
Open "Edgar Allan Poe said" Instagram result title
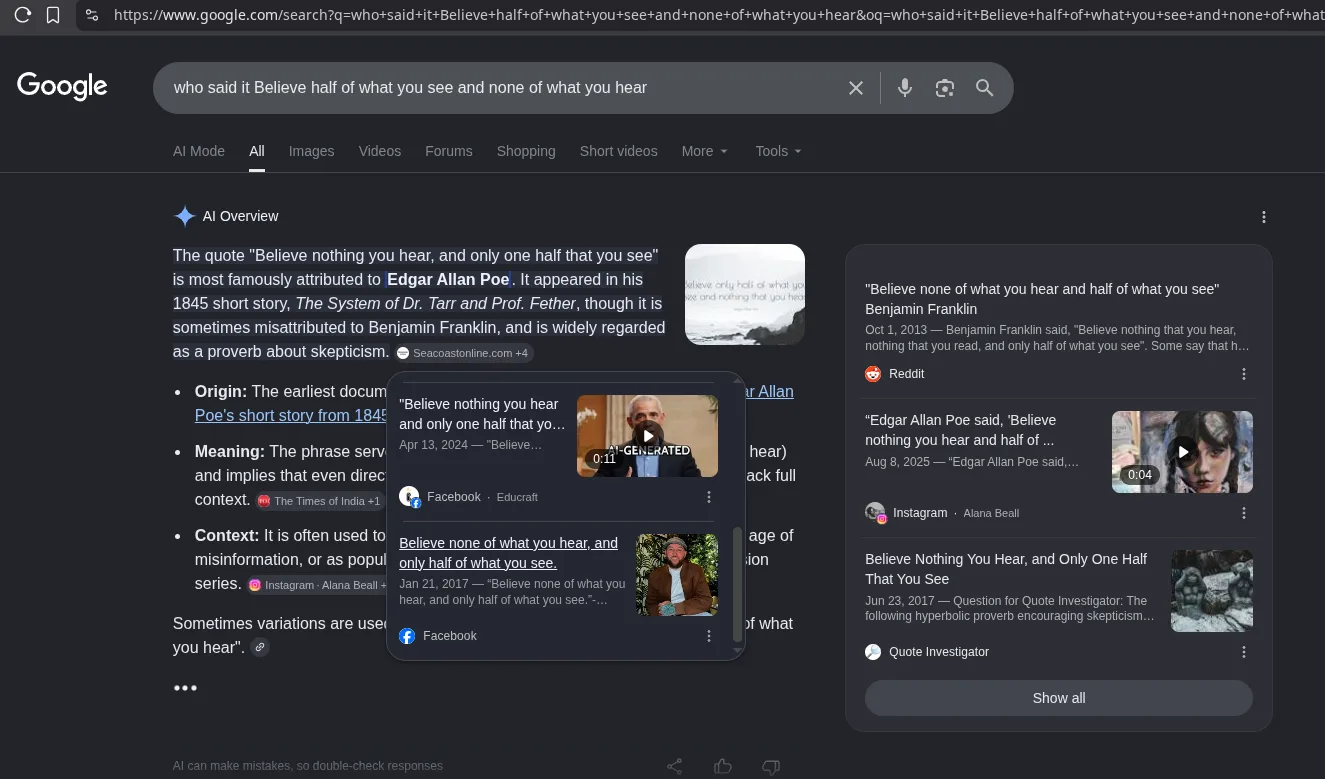point(960,430)
